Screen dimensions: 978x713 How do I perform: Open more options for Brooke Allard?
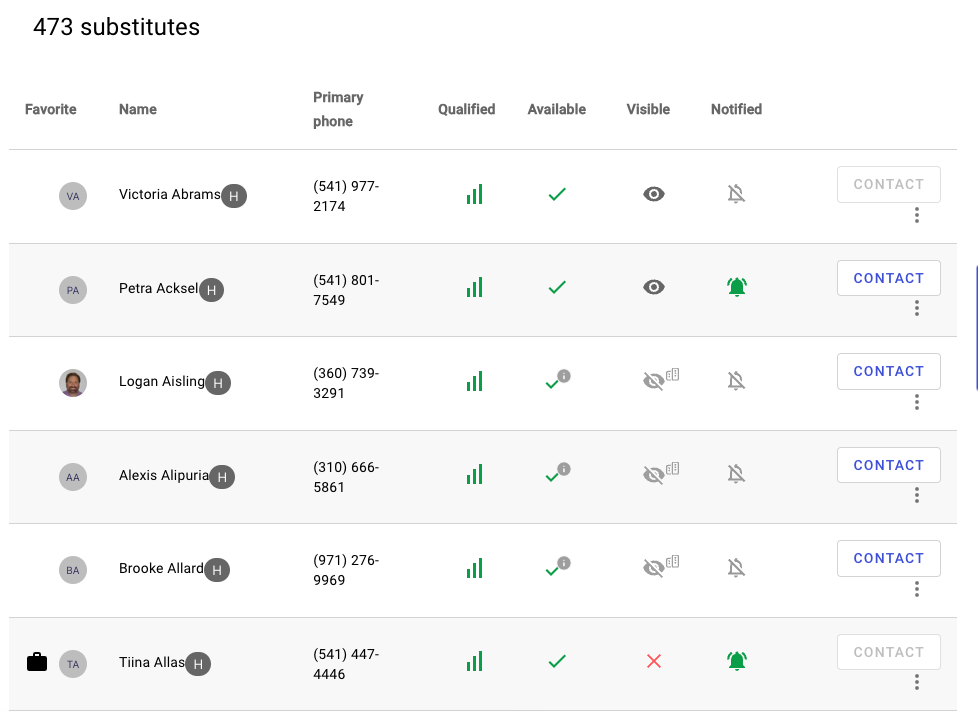(917, 589)
